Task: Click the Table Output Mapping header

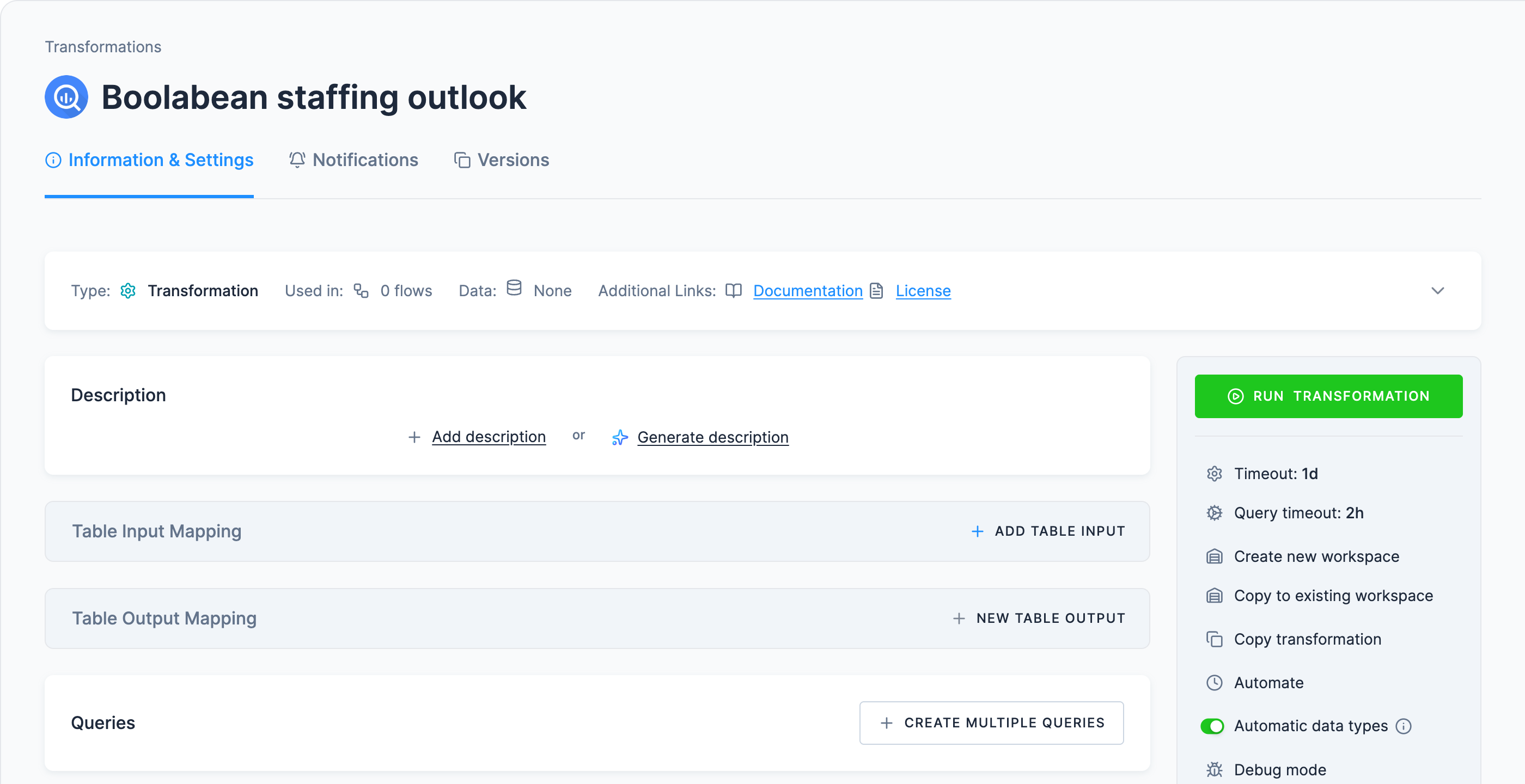Action: tap(164, 618)
